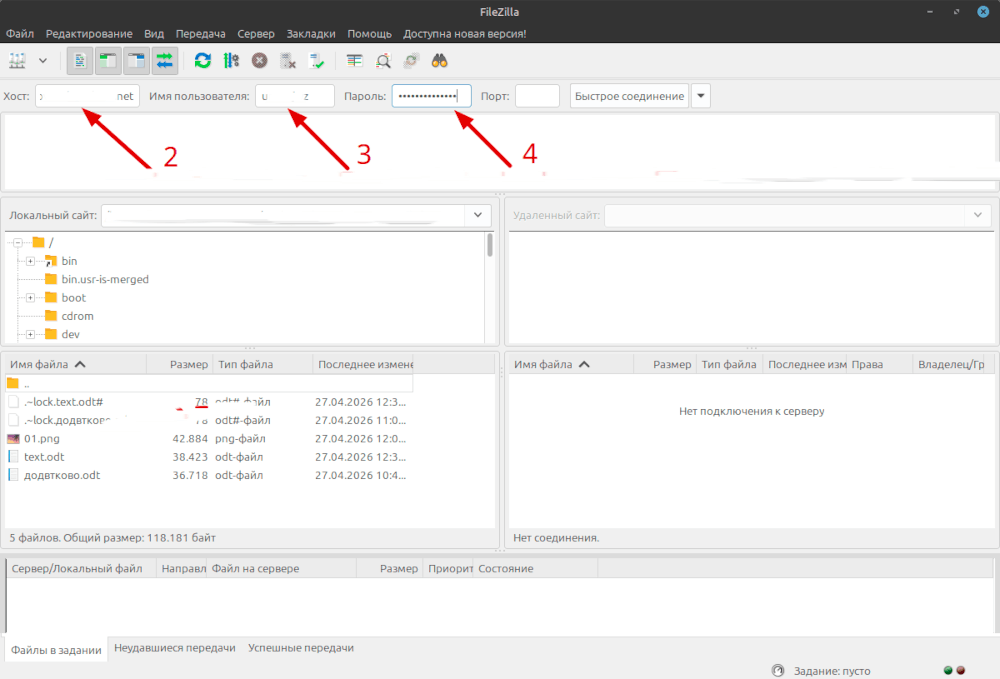The height and width of the screenshot is (679, 1000).
Task: Click the green activity indicator light
Action: 948,671
